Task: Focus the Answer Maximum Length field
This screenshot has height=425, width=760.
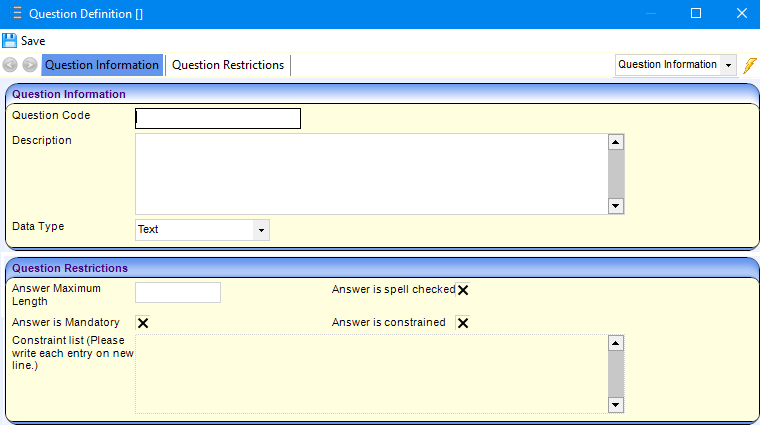Action: click(177, 292)
